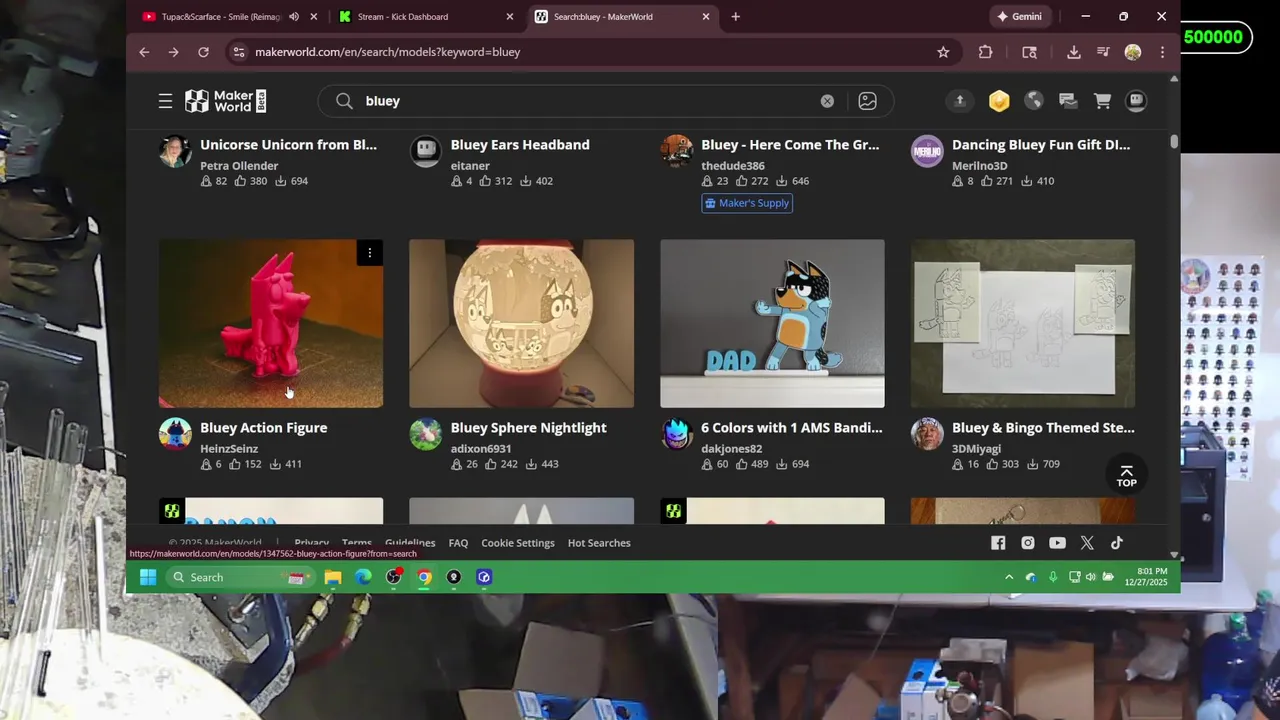This screenshot has width=1280, height=720.
Task: Open the FAQ footer link
Action: point(458,543)
